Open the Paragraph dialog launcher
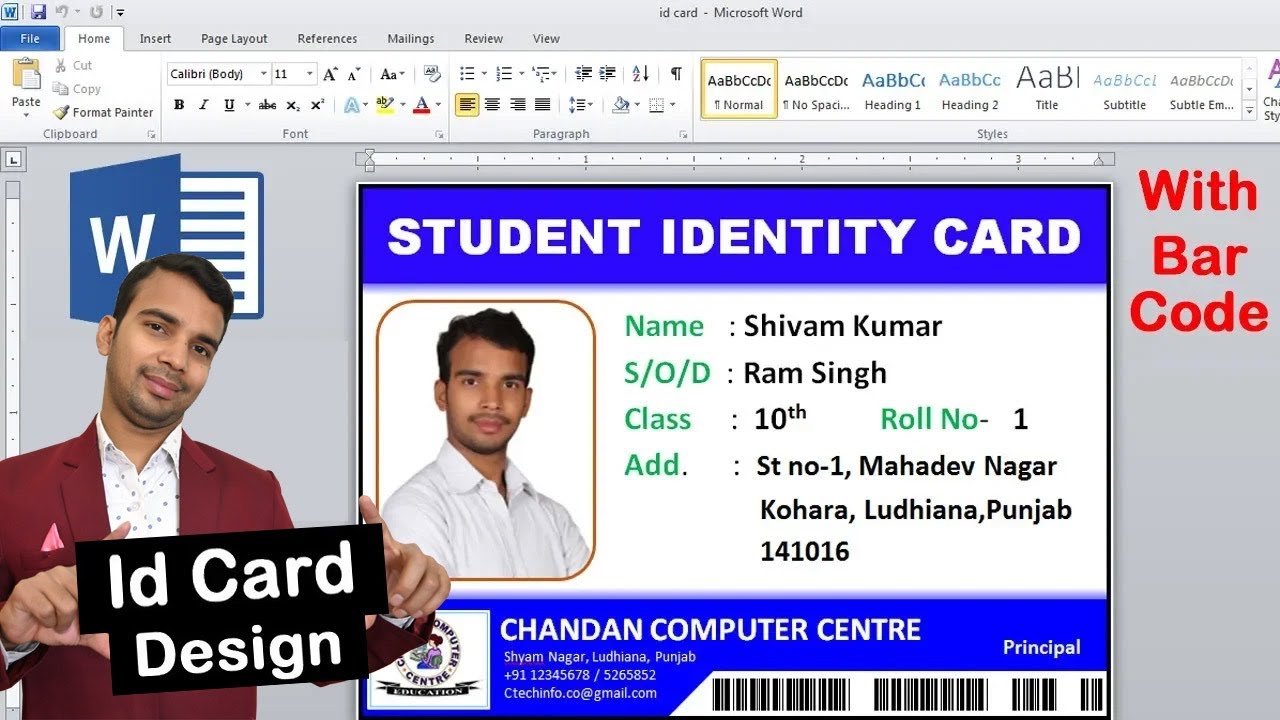Screen dimensions: 1280x720 coord(684,134)
